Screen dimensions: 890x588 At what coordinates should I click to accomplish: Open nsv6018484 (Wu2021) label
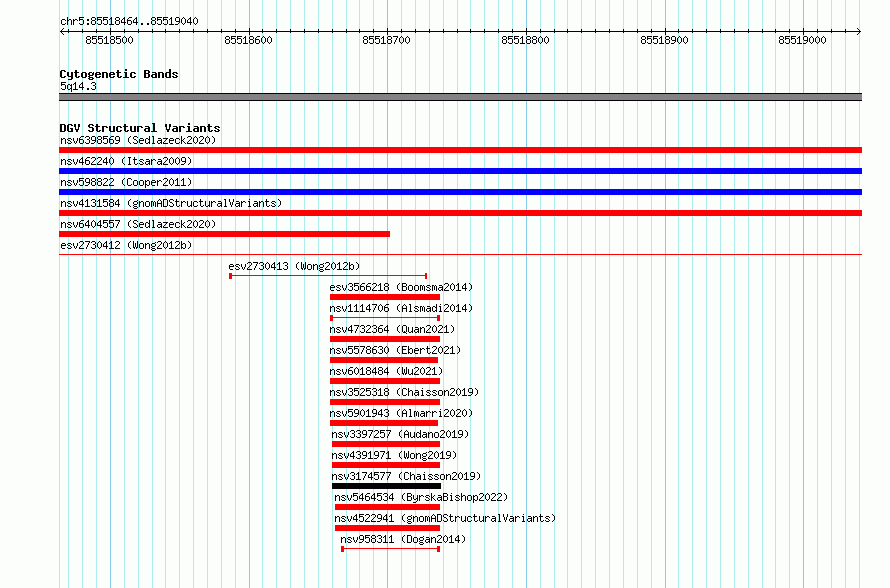[386, 371]
